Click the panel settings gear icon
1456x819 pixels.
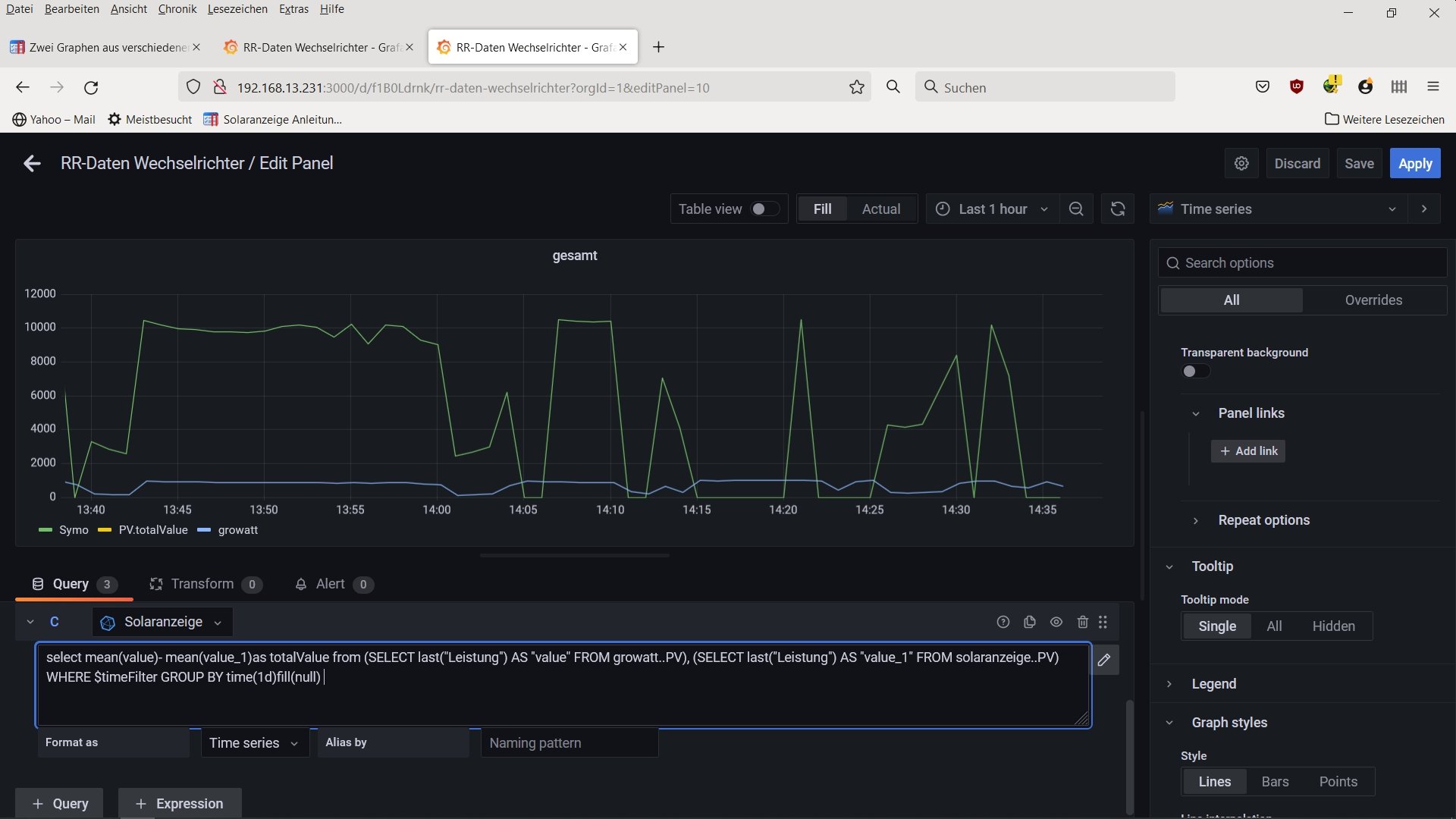click(x=1241, y=163)
